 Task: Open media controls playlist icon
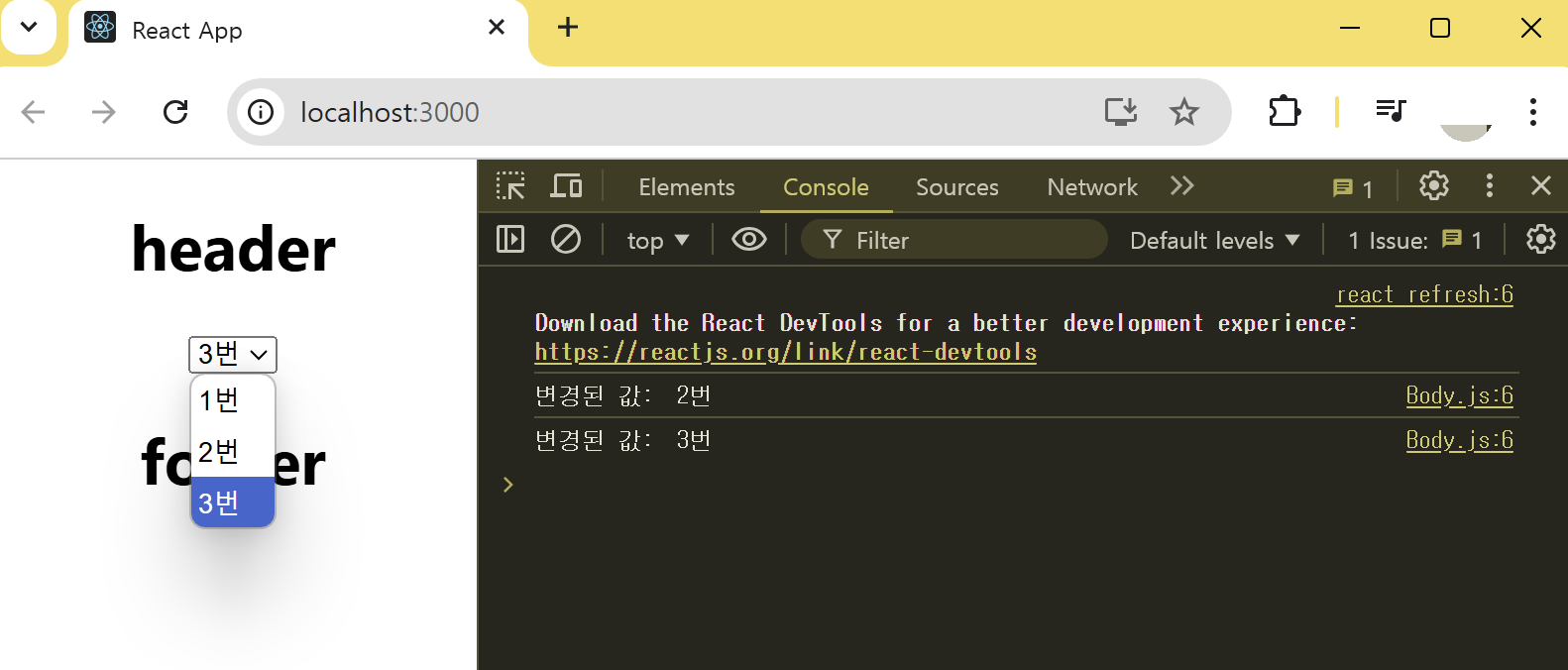pos(1391,110)
